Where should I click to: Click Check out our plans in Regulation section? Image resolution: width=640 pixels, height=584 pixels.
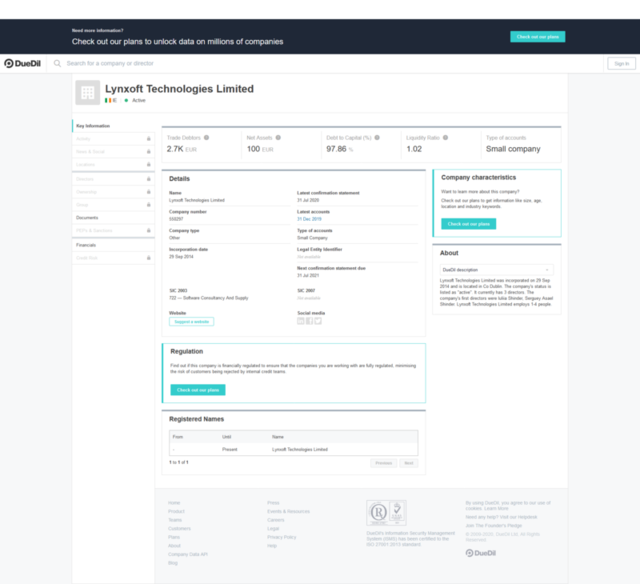(x=198, y=390)
